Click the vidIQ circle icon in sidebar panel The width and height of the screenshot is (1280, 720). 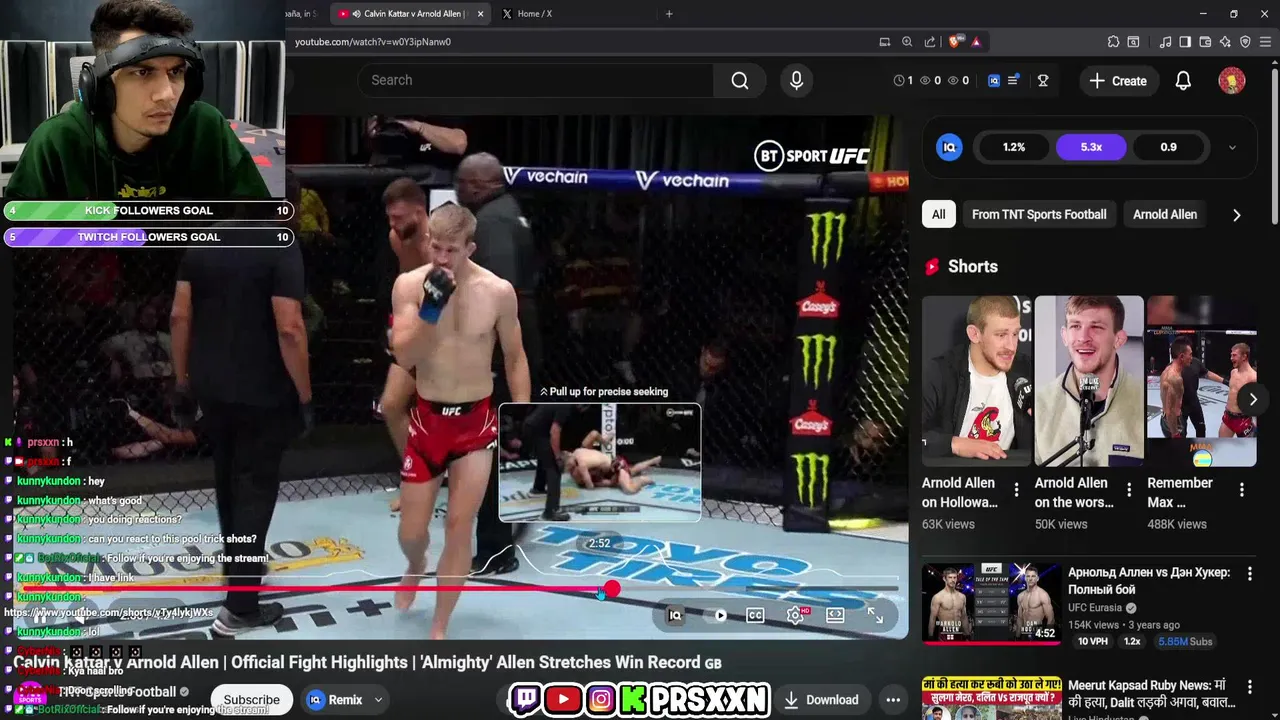pyautogui.click(x=949, y=147)
